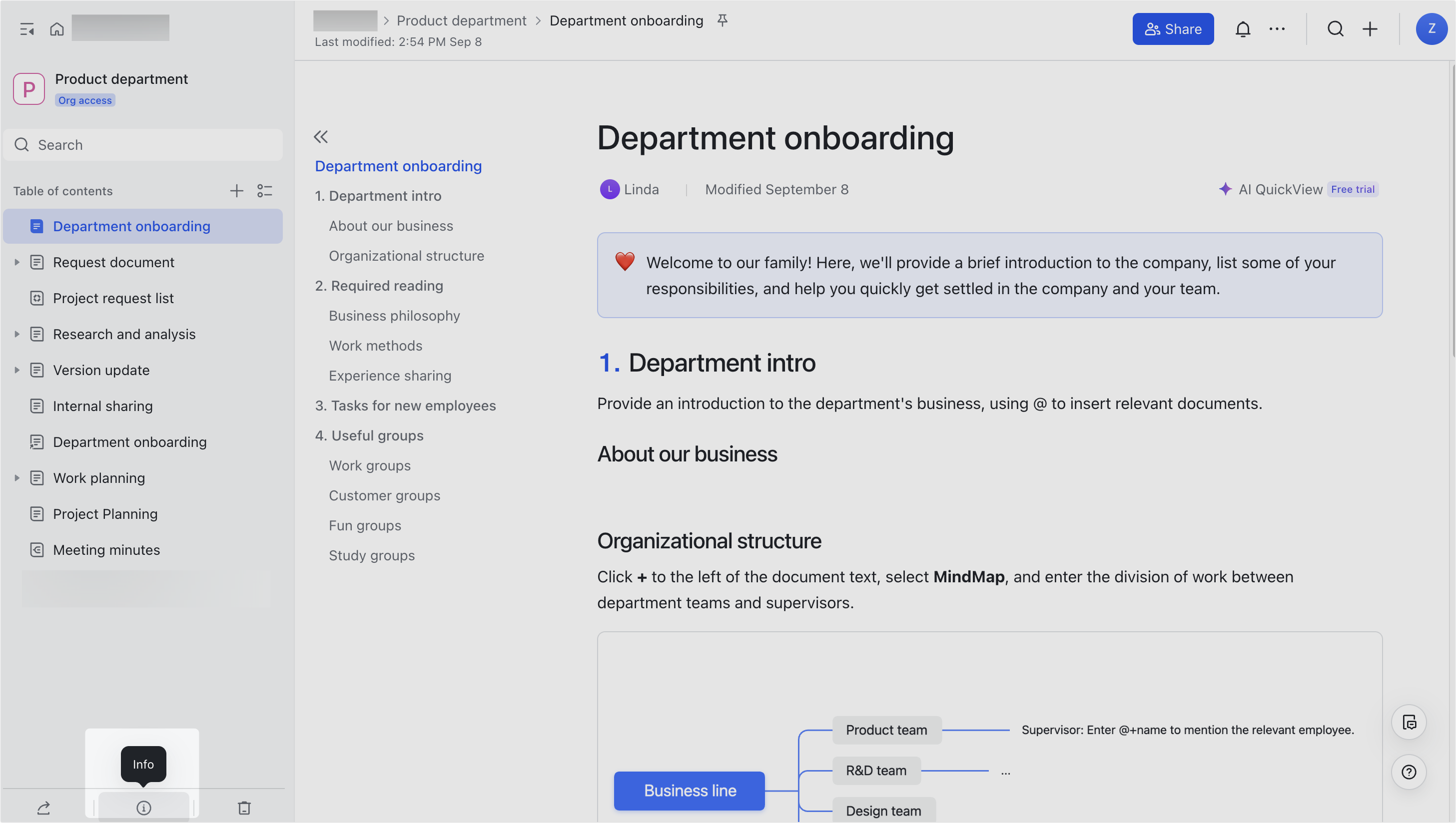Focus the sidebar Search field
1456x823 pixels.
click(143, 145)
